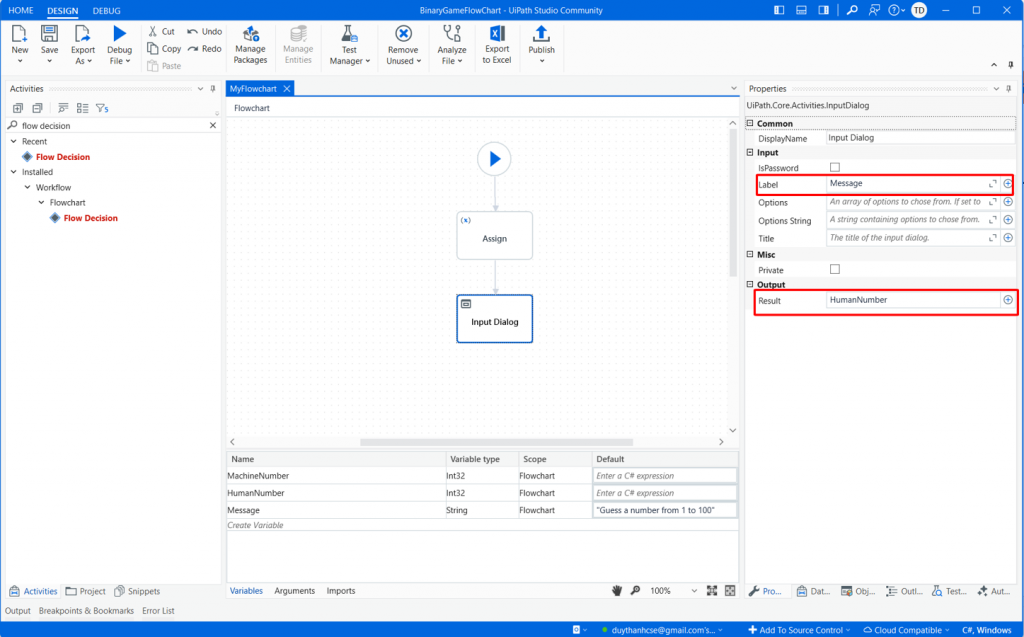Collapse the Installed tree node
This screenshot has height=637, width=1024.
tap(14, 172)
